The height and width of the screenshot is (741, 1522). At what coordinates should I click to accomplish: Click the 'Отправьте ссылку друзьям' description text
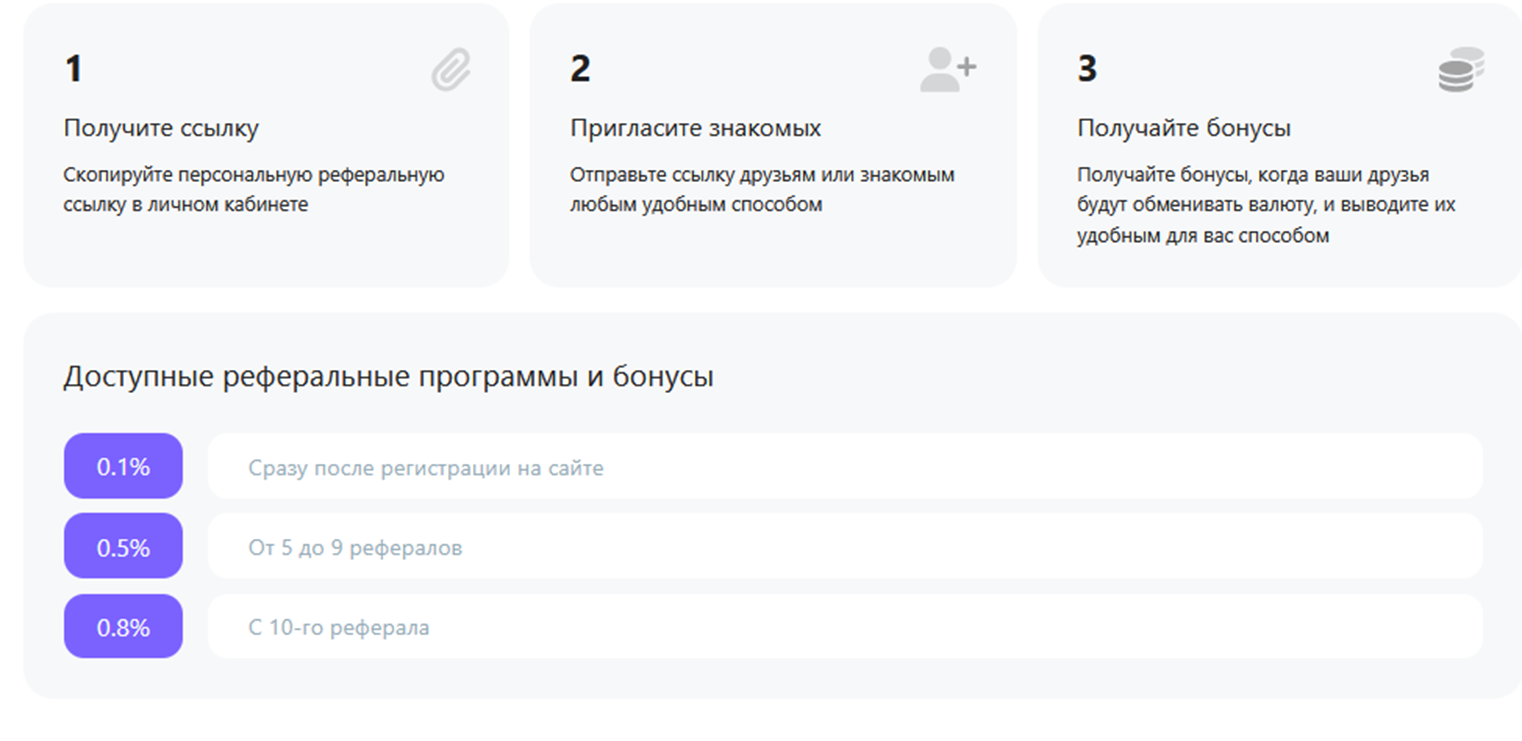pos(762,189)
